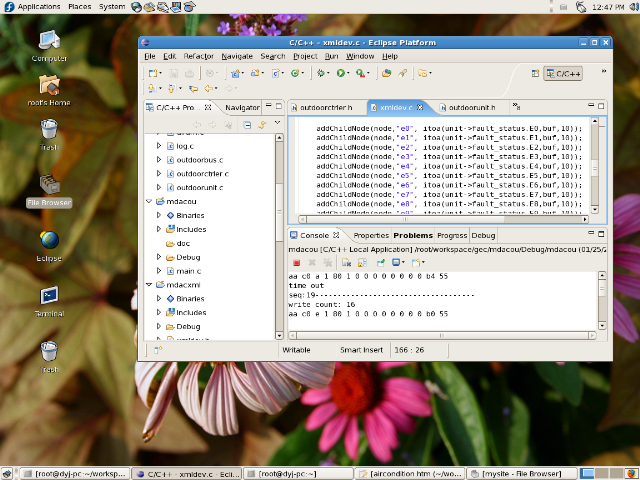
Task: Click the Run toolbar button
Action: point(341,73)
